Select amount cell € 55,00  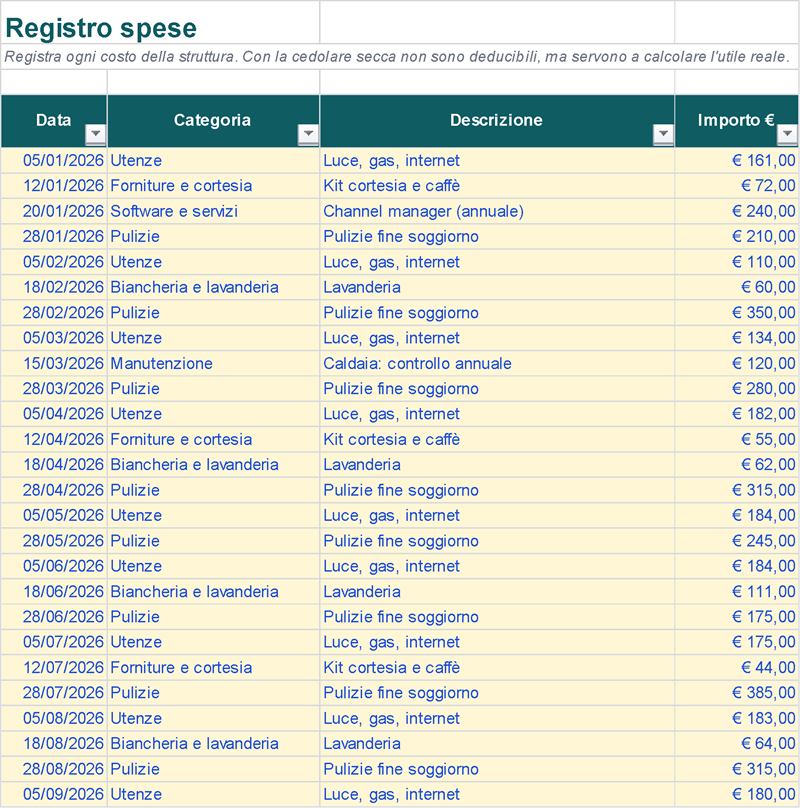pyautogui.click(x=737, y=439)
